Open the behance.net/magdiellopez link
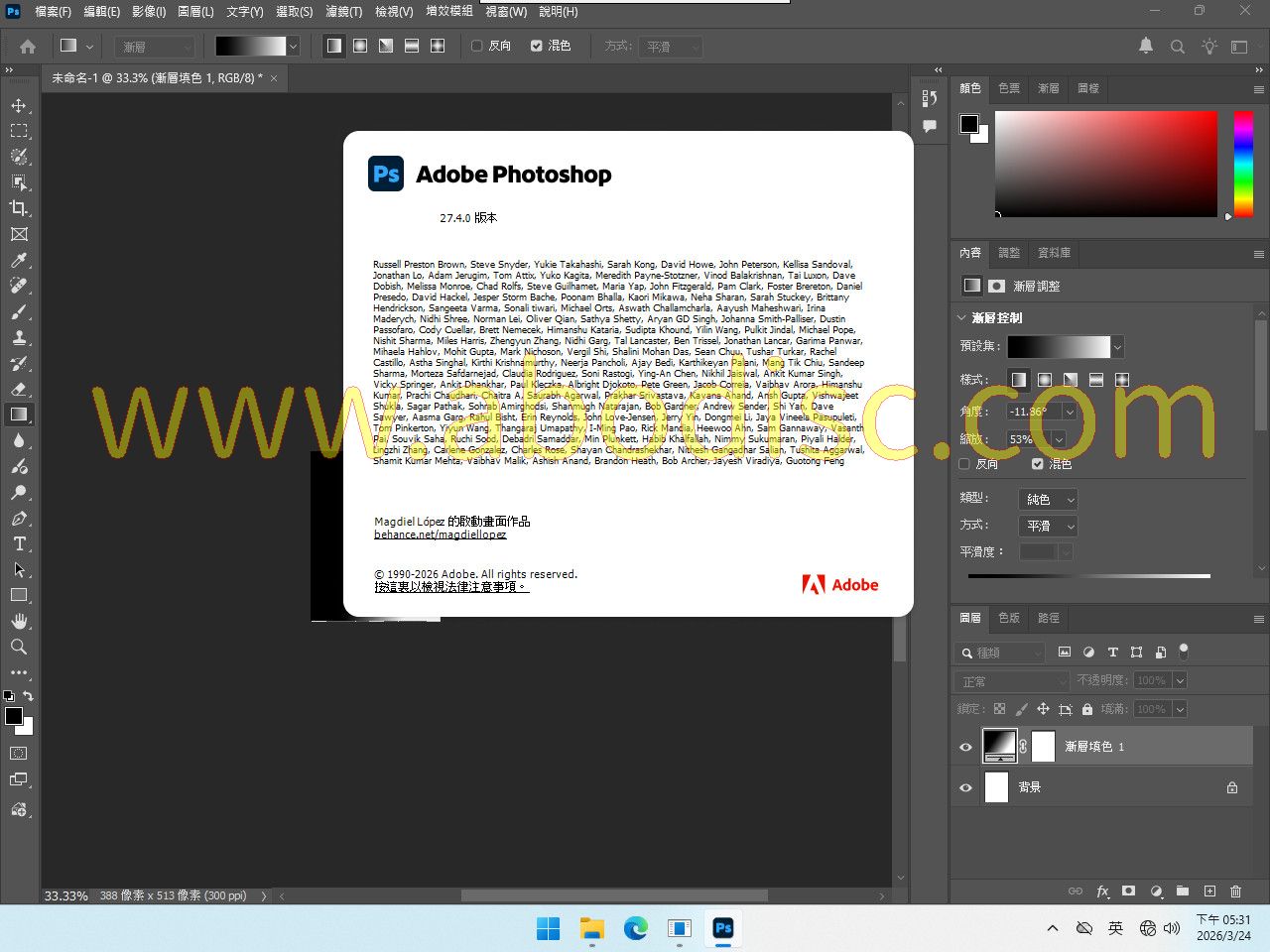The image size is (1270, 952). [x=440, y=535]
